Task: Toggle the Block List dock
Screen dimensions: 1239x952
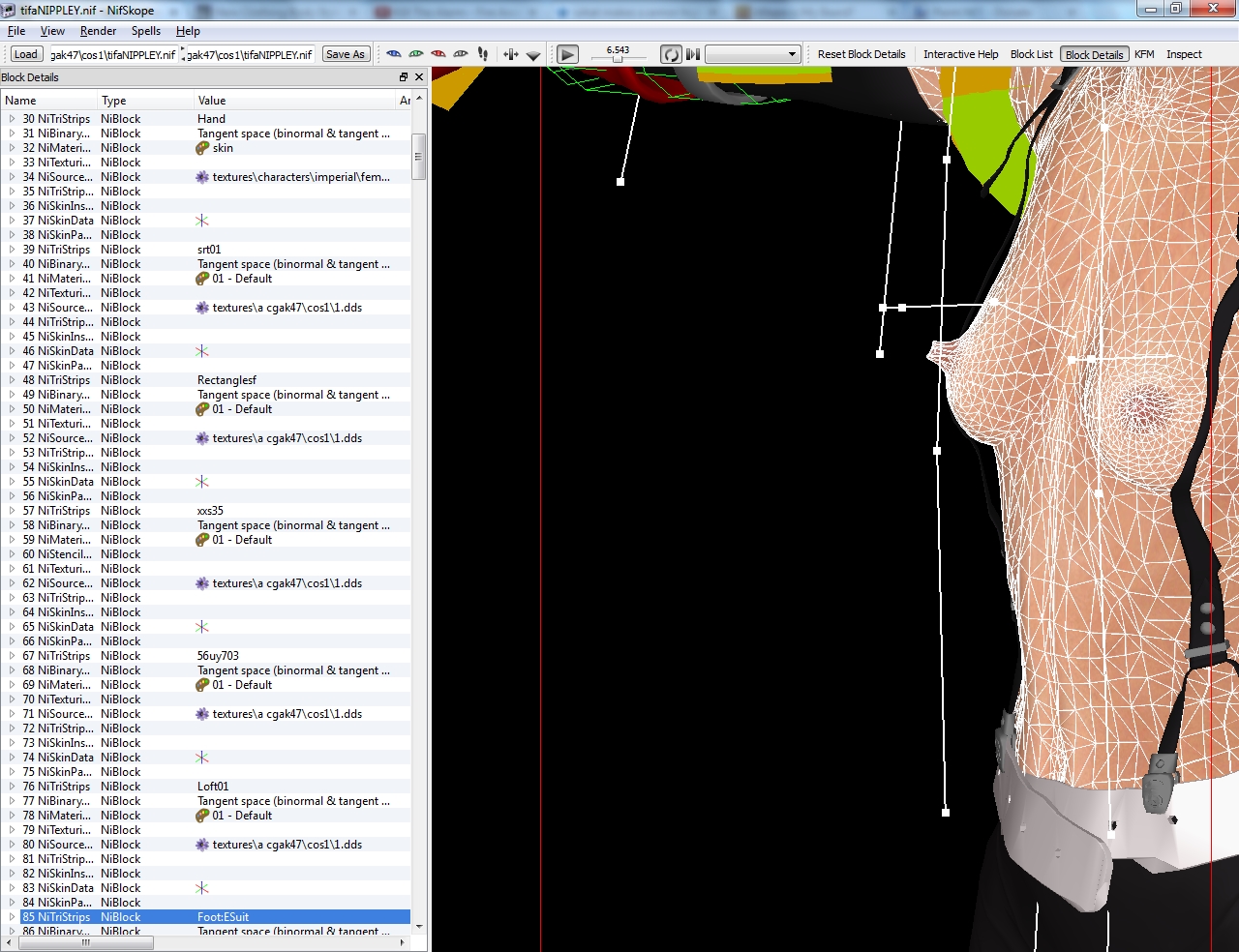Action: [1032, 54]
